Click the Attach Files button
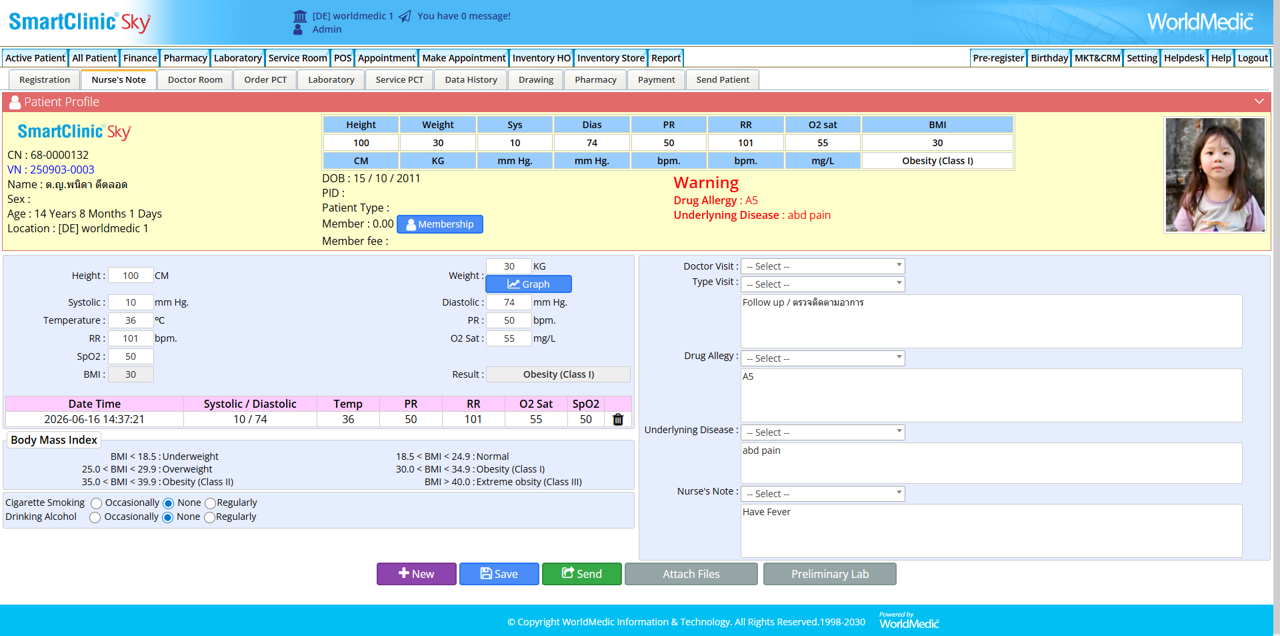 click(691, 574)
